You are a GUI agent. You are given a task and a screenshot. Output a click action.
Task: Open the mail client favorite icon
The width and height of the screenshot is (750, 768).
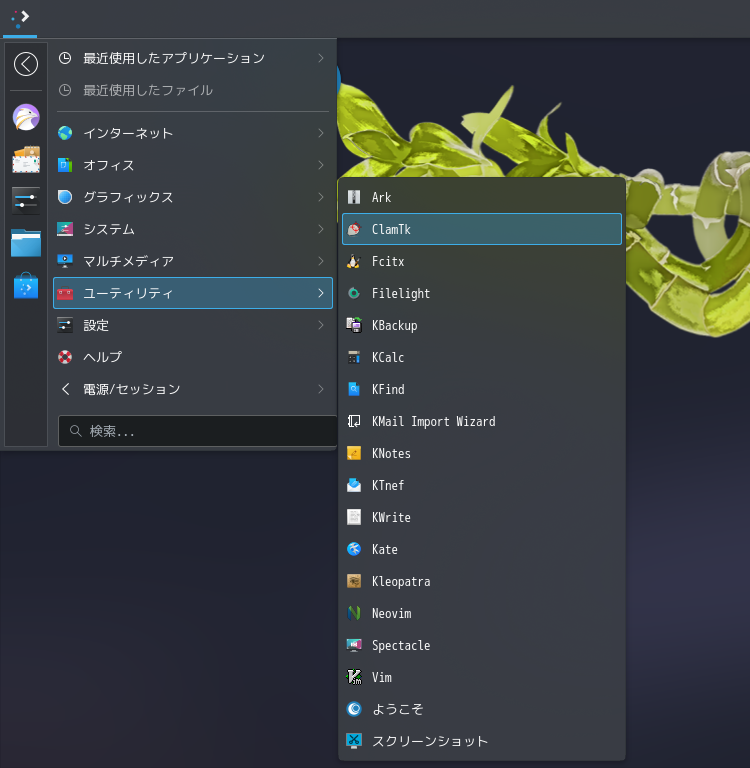[x=26, y=159]
